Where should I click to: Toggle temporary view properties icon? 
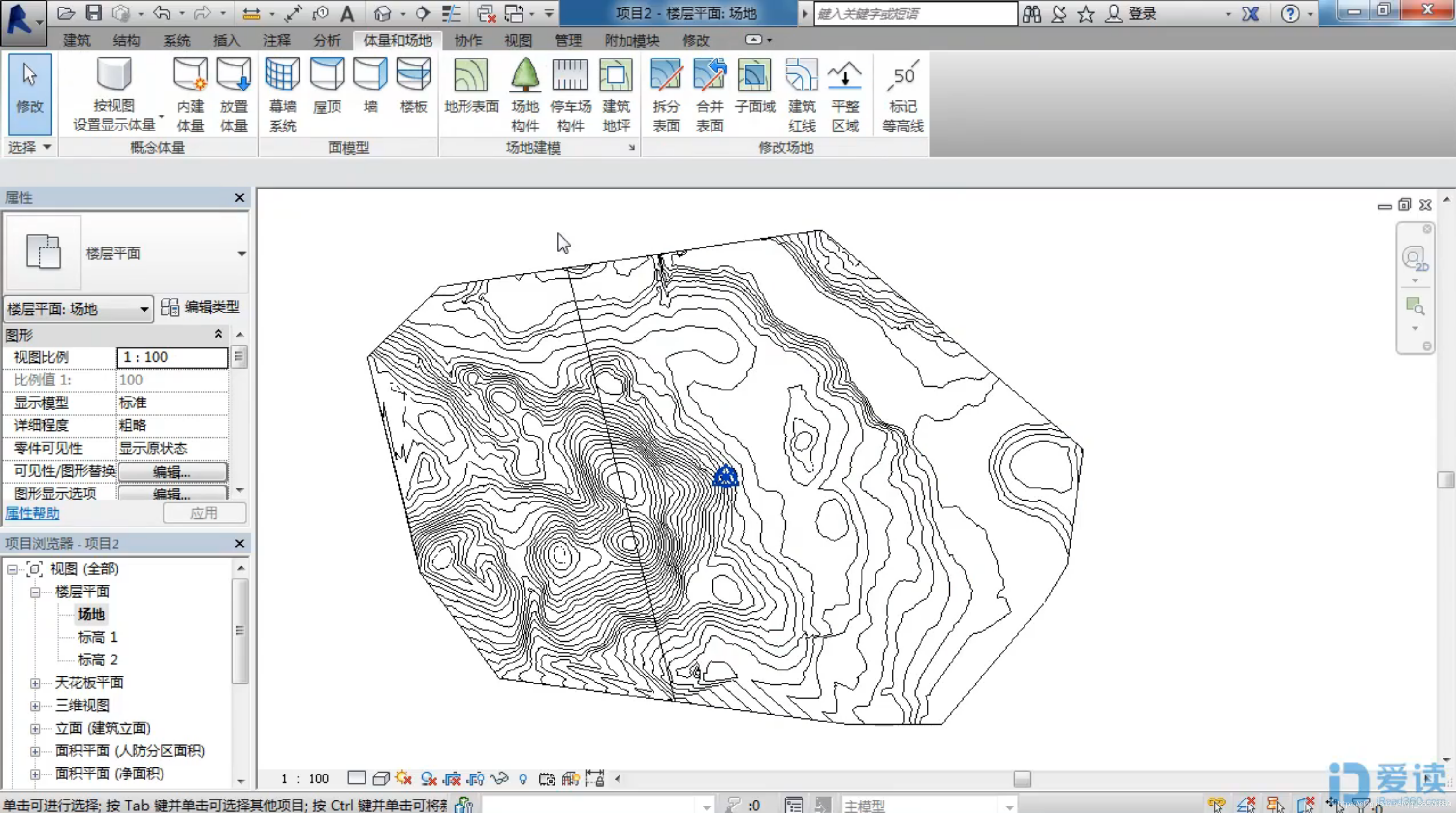click(x=547, y=779)
